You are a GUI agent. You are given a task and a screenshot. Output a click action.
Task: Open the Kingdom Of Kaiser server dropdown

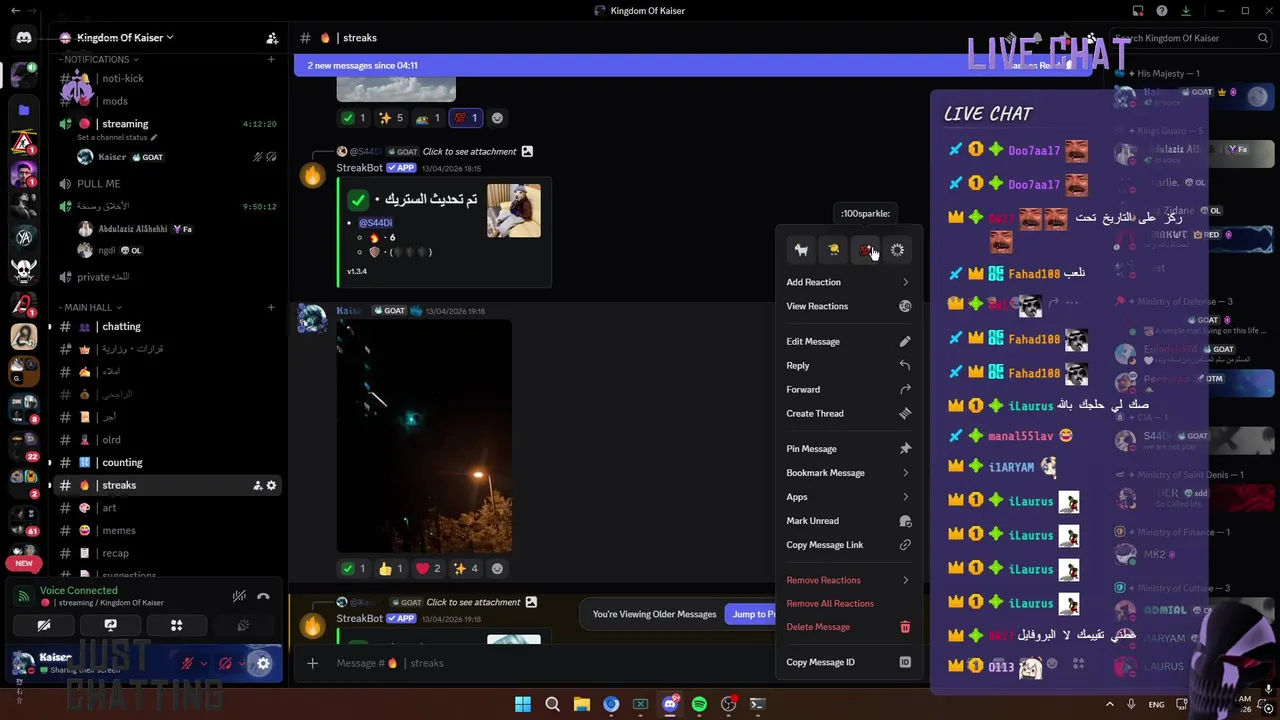[x=125, y=38]
